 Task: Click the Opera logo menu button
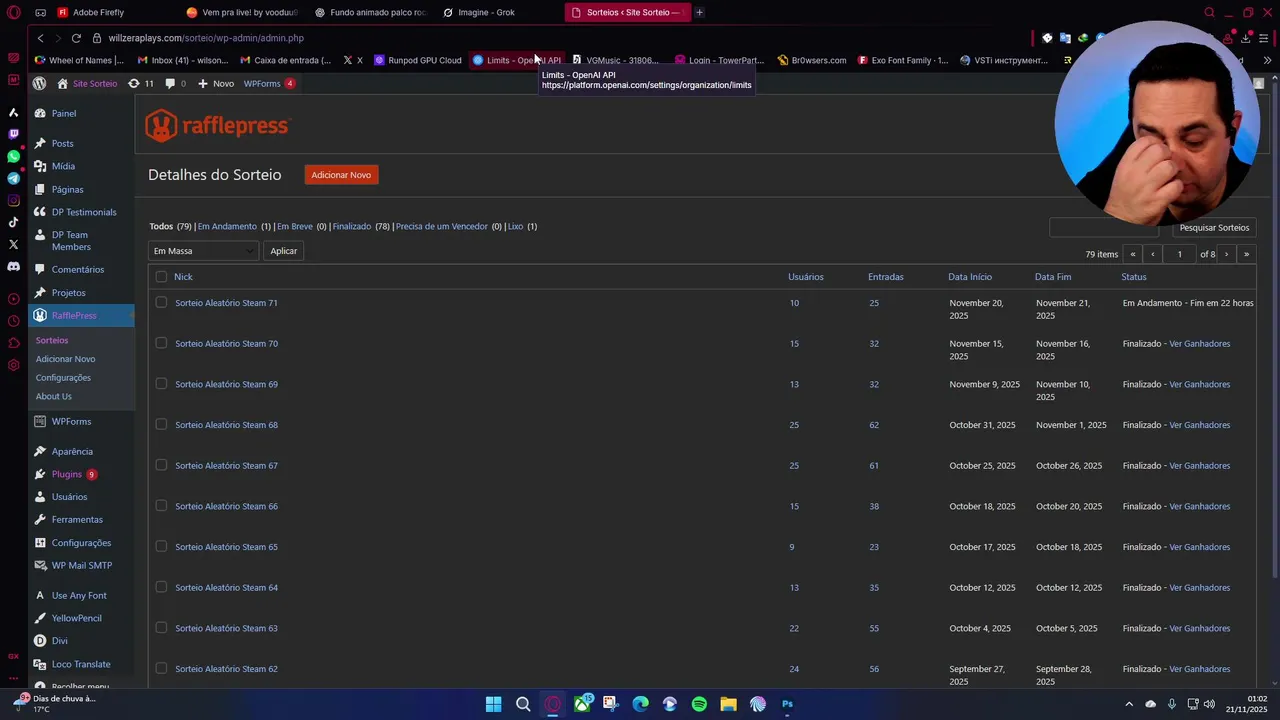pyautogui.click(x=13, y=12)
